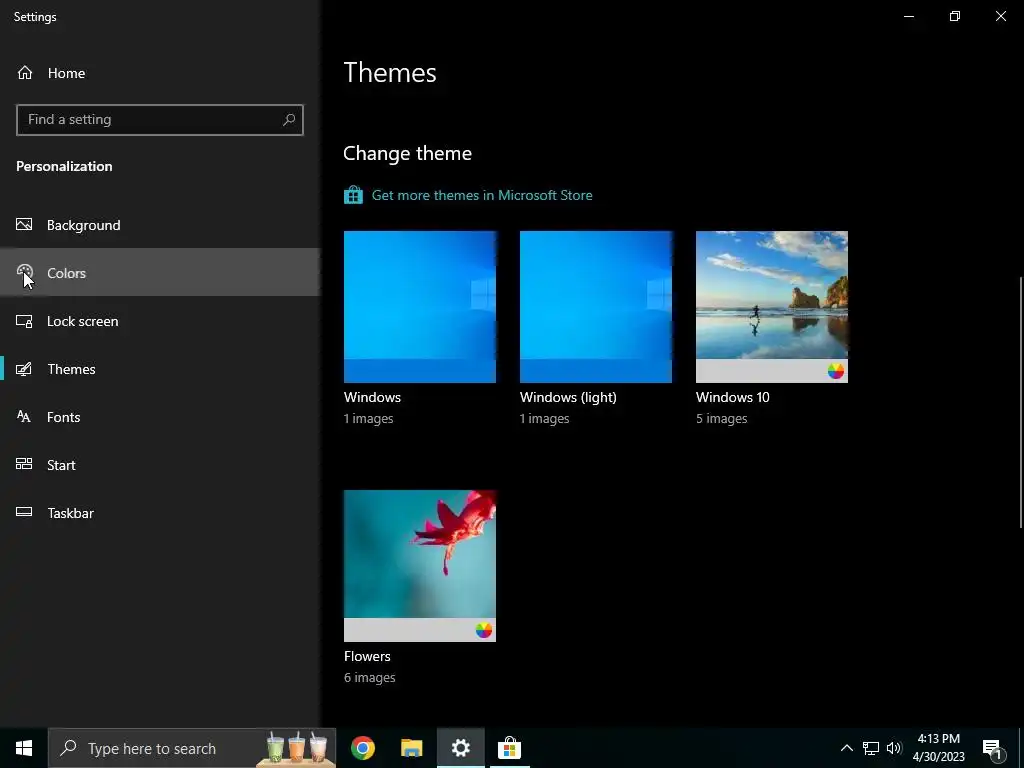Click the Windows 10 name label
The image size is (1024, 768).
[733, 397]
